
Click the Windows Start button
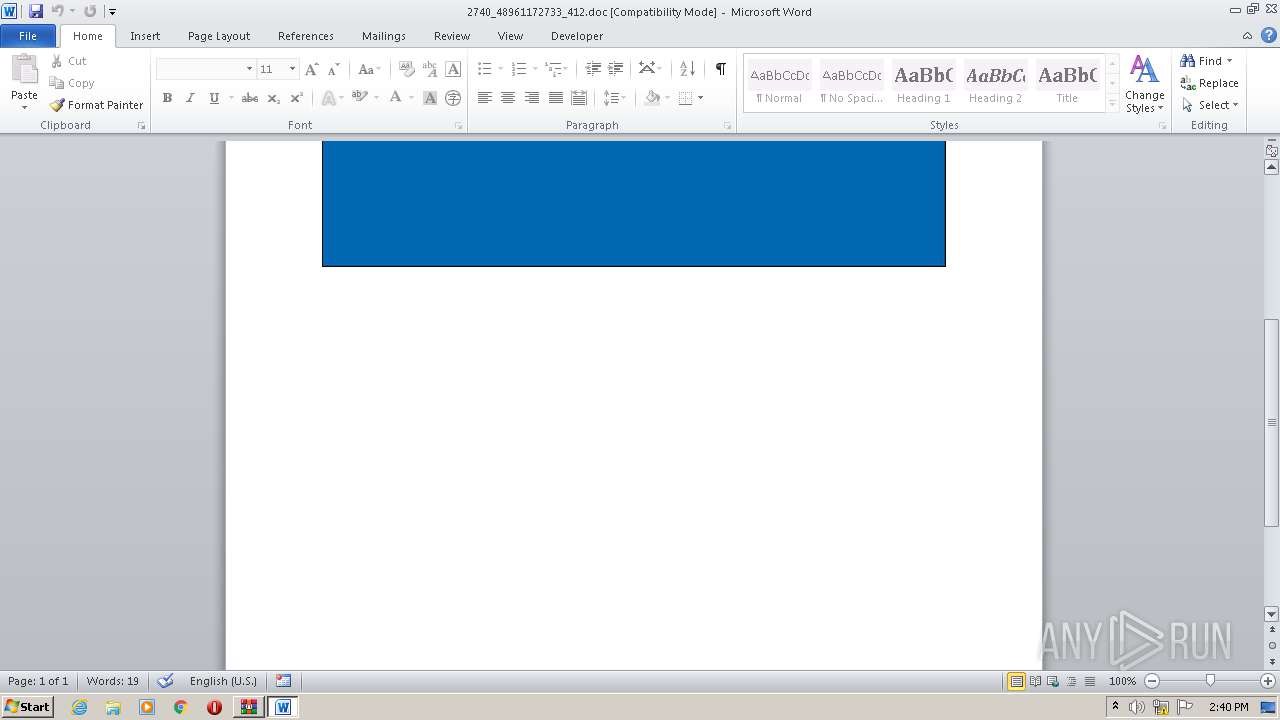27,707
